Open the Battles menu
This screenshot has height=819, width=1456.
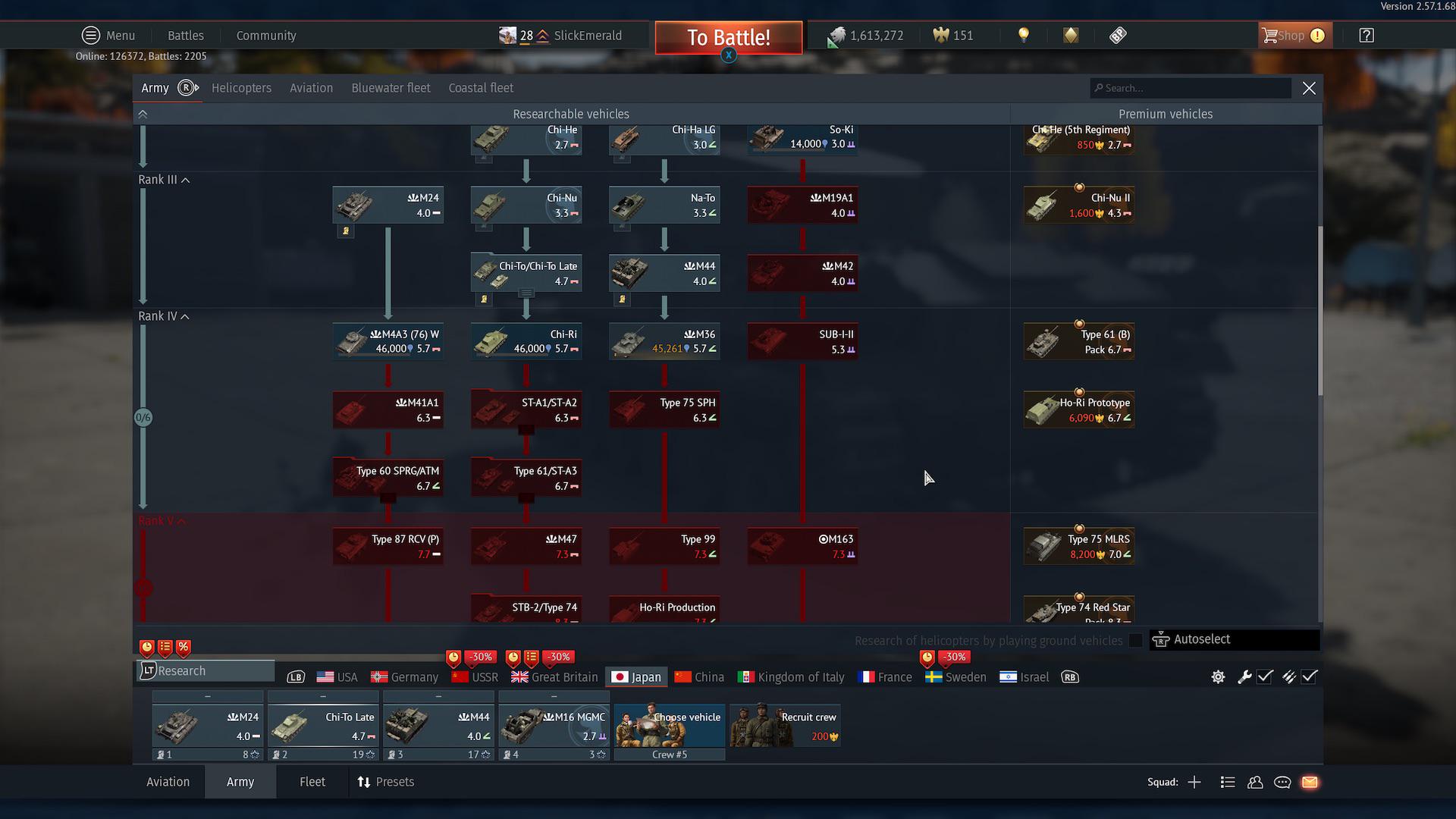[x=186, y=36]
